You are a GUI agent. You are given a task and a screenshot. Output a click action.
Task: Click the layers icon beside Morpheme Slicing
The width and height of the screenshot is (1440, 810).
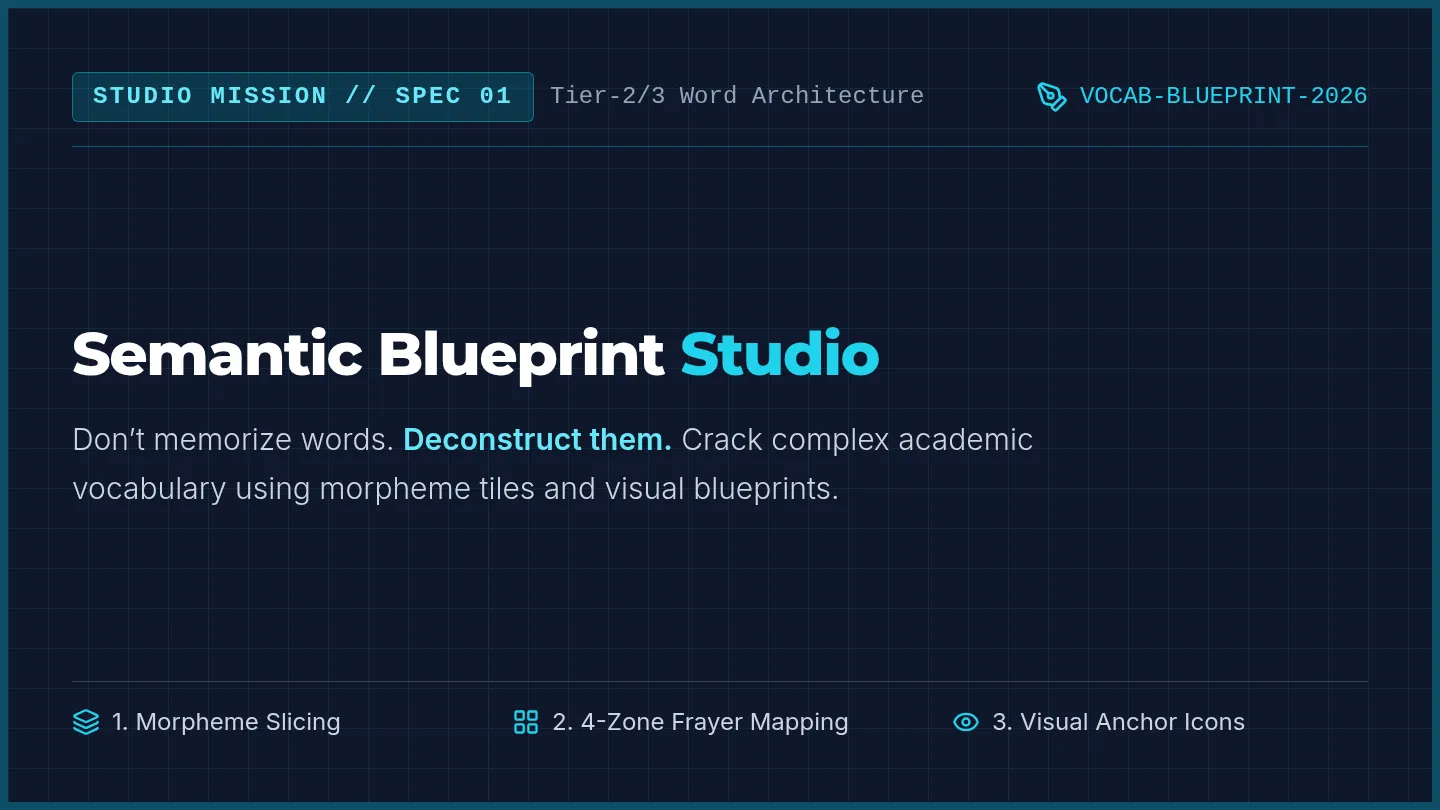click(86, 722)
